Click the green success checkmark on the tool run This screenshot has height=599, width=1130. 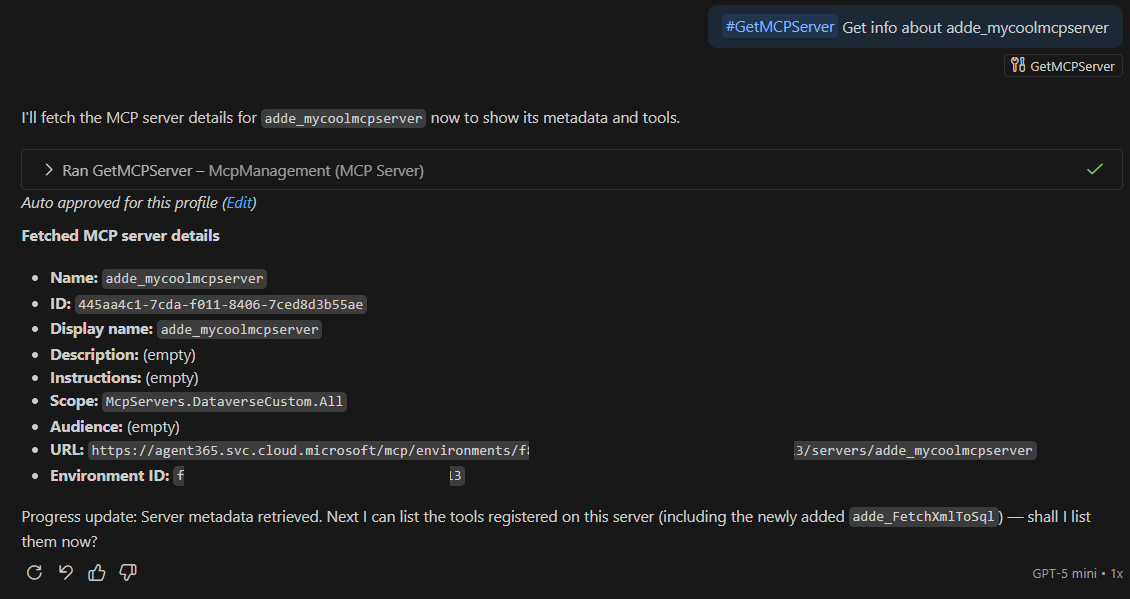coord(1096,169)
